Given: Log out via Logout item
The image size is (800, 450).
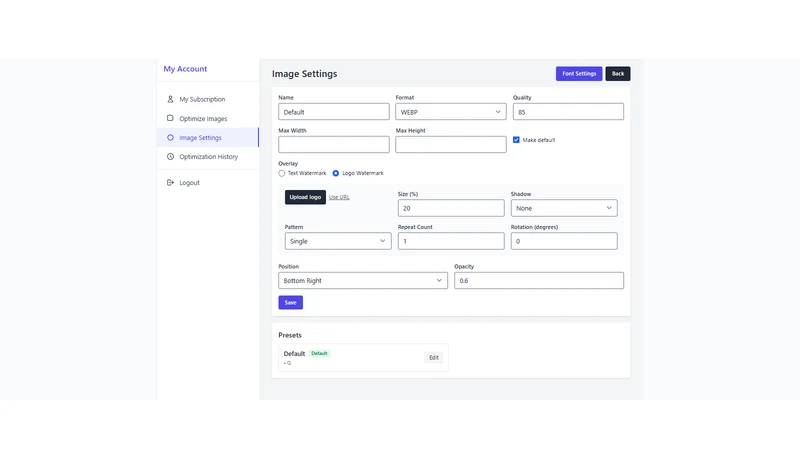Looking at the screenshot, I should point(208,183).
